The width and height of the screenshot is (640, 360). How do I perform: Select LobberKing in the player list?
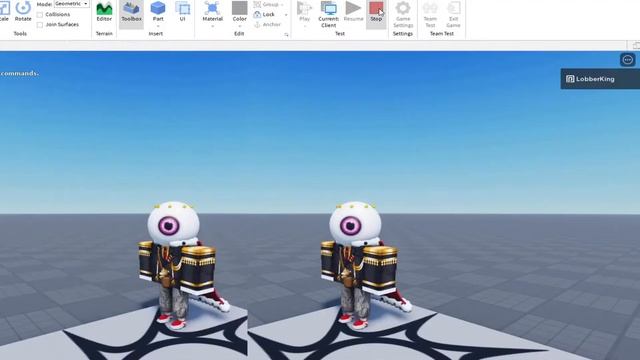point(600,79)
